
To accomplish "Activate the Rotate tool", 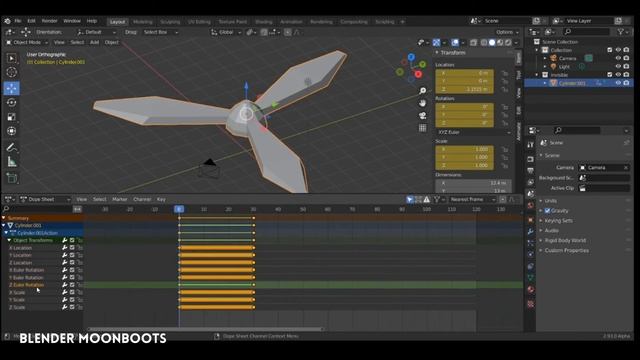I will 11,102.
